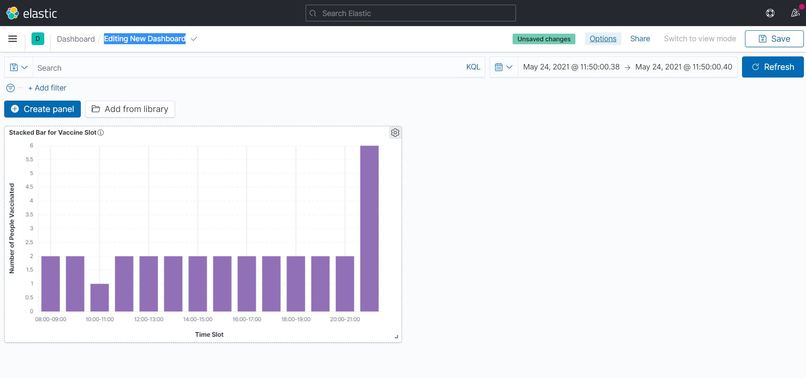Open the Options menu

pyautogui.click(x=603, y=39)
